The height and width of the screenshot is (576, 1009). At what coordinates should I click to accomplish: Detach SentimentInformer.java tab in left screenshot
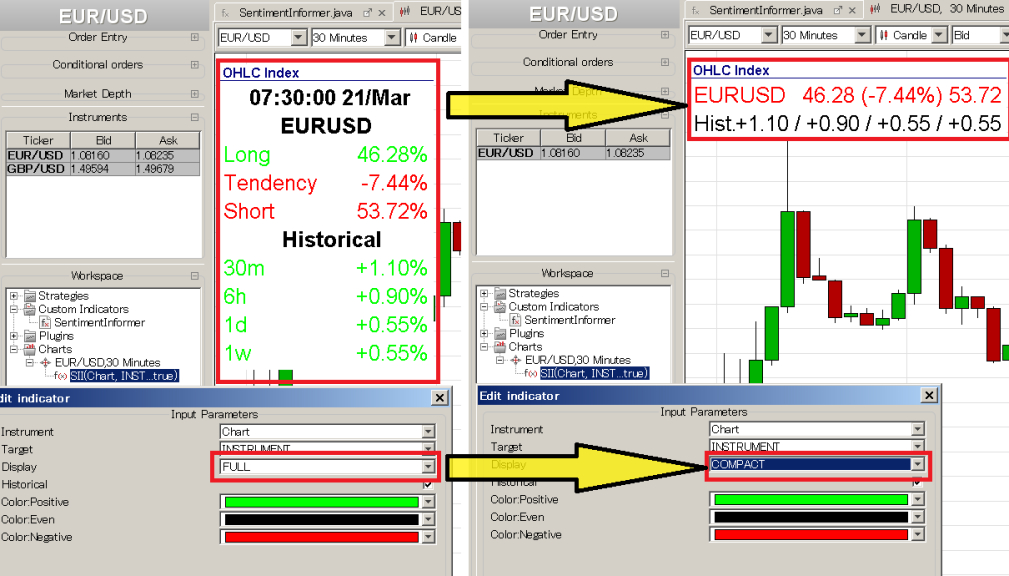click(x=367, y=13)
